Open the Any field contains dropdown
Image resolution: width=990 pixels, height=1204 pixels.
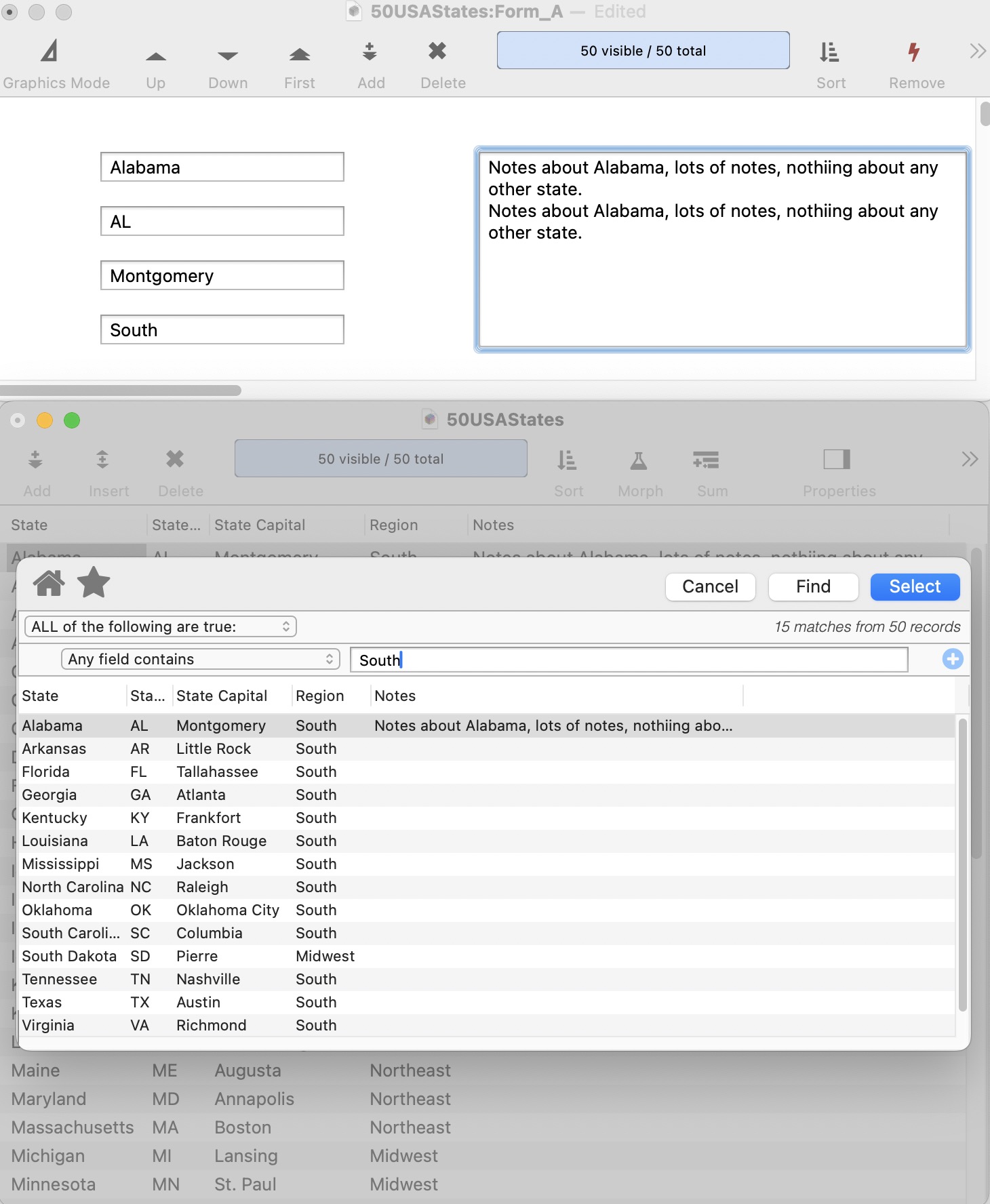(x=201, y=659)
